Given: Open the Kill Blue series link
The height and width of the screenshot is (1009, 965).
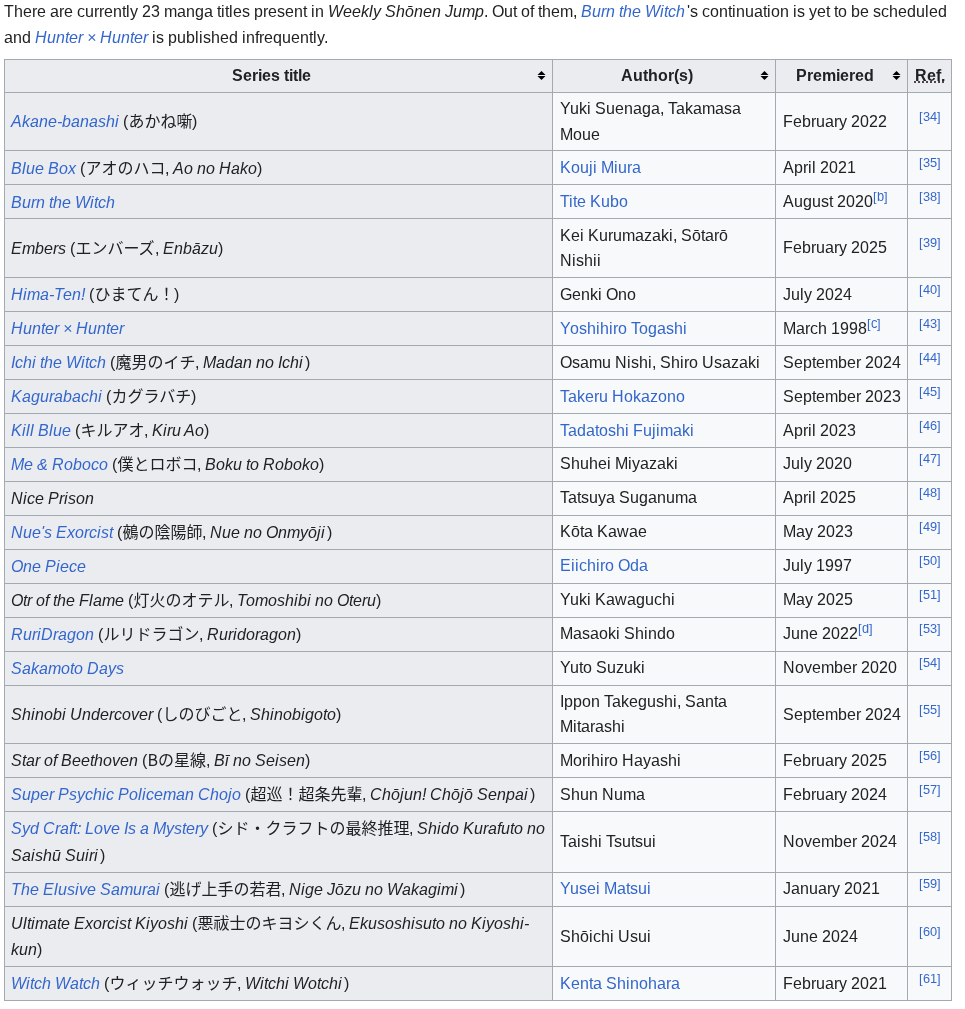Looking at the screenshot, I should click(x=41, y=431).
